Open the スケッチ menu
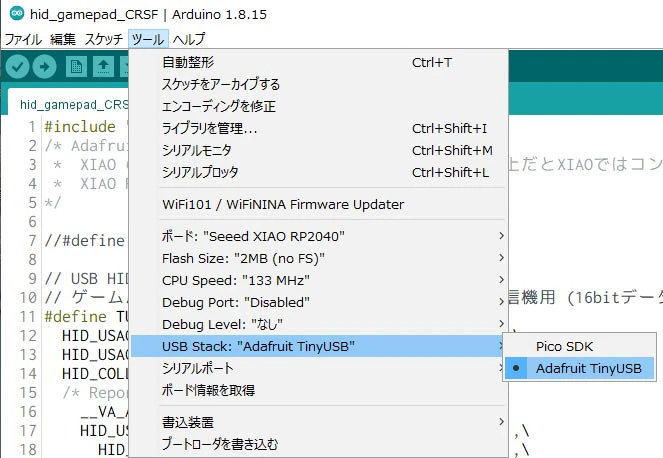 point(104,39)
